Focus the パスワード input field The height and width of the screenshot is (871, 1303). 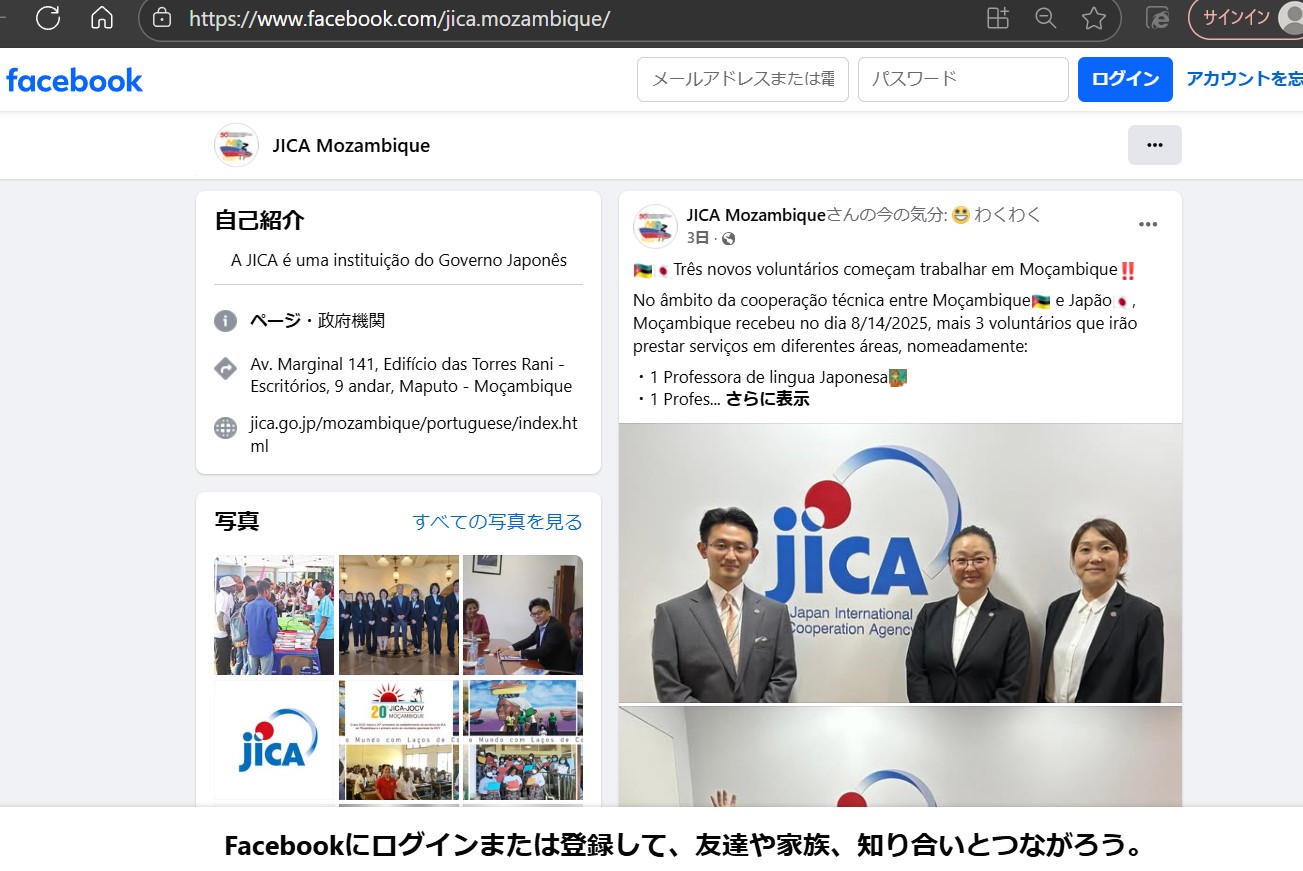point(963,79)
